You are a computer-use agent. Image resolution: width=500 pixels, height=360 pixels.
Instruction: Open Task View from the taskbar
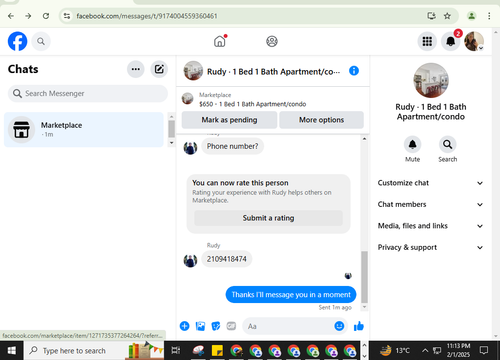point(175,351)
